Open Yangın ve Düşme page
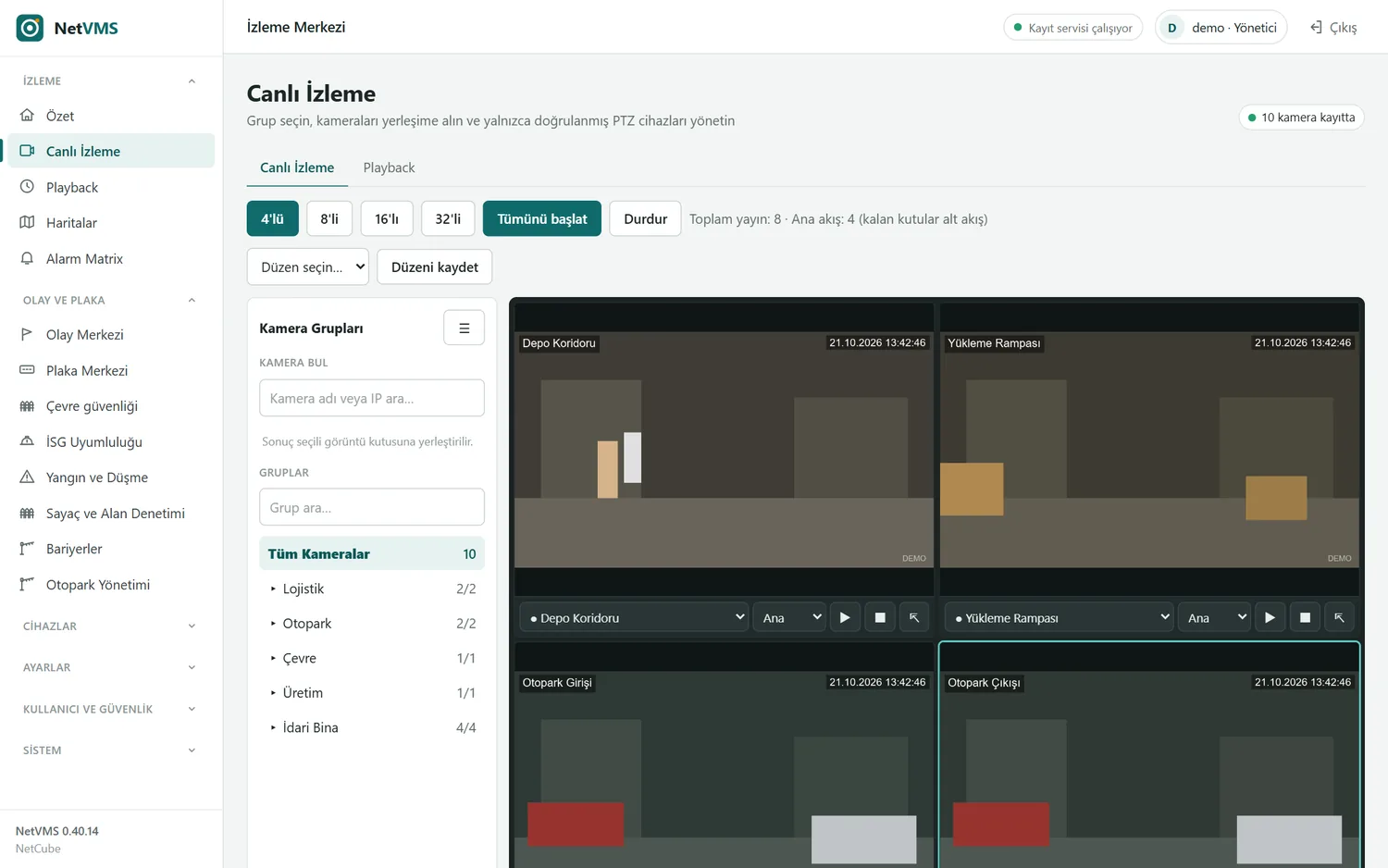Image resolution: width=1388 pixels, height=868 pixels. point(111,477)
